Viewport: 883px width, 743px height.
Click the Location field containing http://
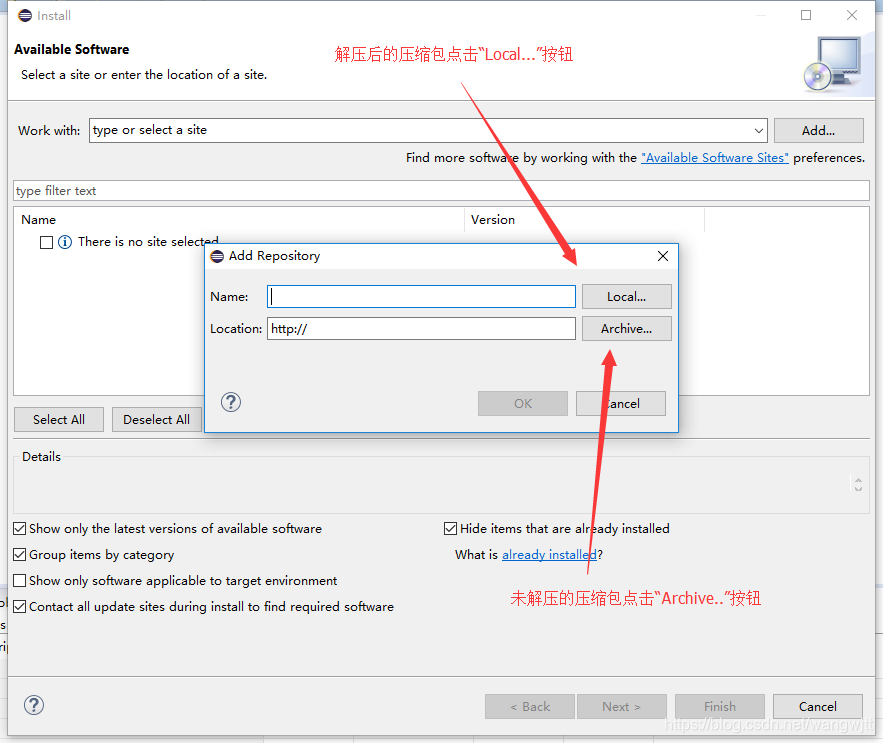coord(421,328)
